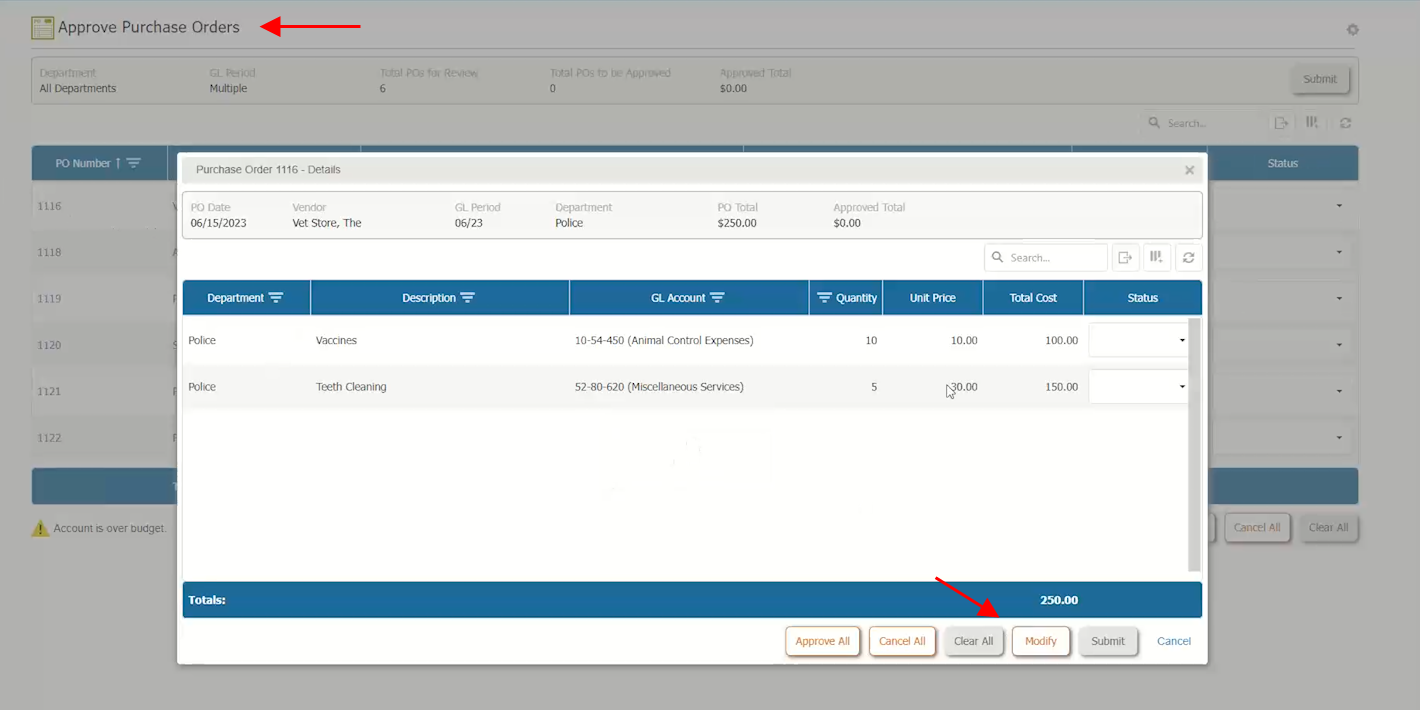This screenshot has width=1420, height=710.
Task: Click the 250.00 totals value
Action: (1059, 600)
